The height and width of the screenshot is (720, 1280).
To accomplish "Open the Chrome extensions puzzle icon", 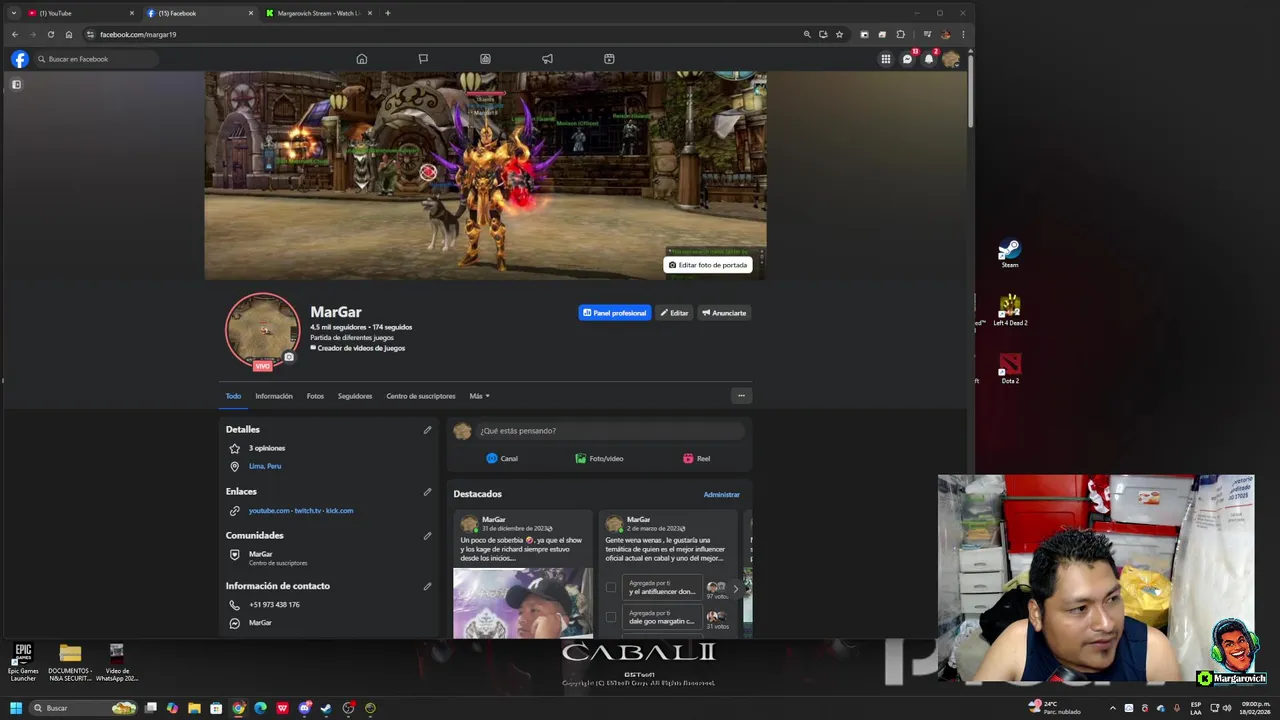I will (x=900, y=34).
